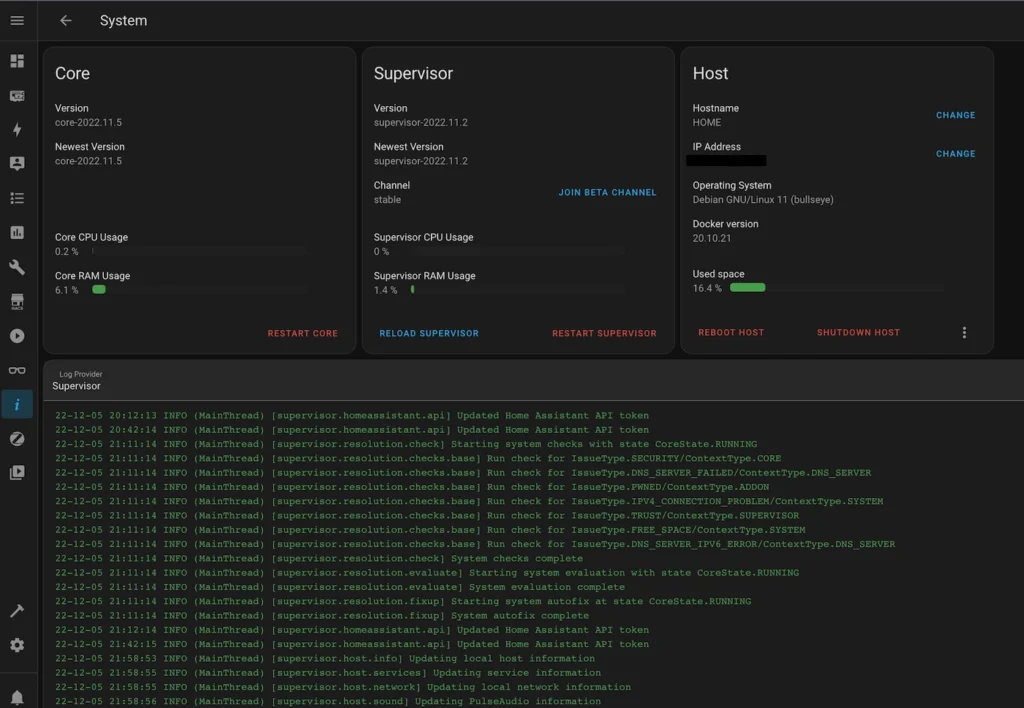Click Restart Core button

(302, 333)
